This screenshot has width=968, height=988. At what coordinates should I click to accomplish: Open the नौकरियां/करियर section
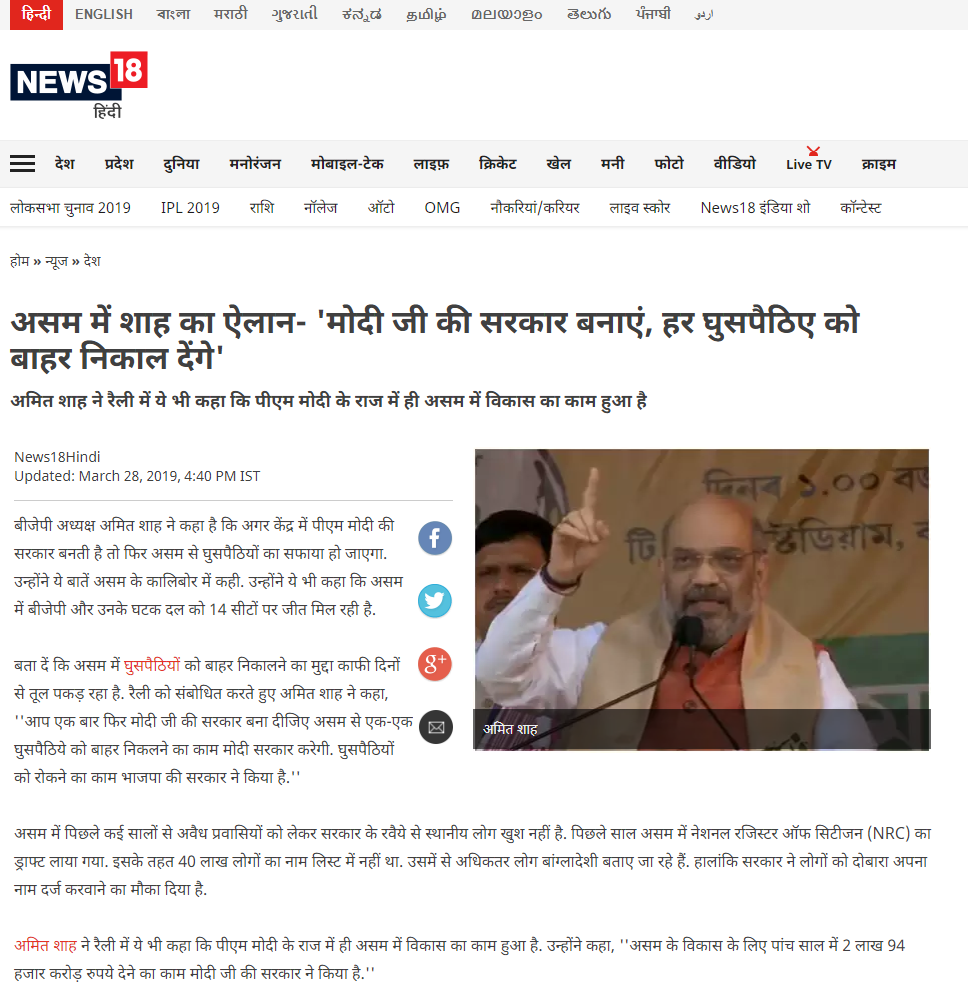click(x=535, y=208)
